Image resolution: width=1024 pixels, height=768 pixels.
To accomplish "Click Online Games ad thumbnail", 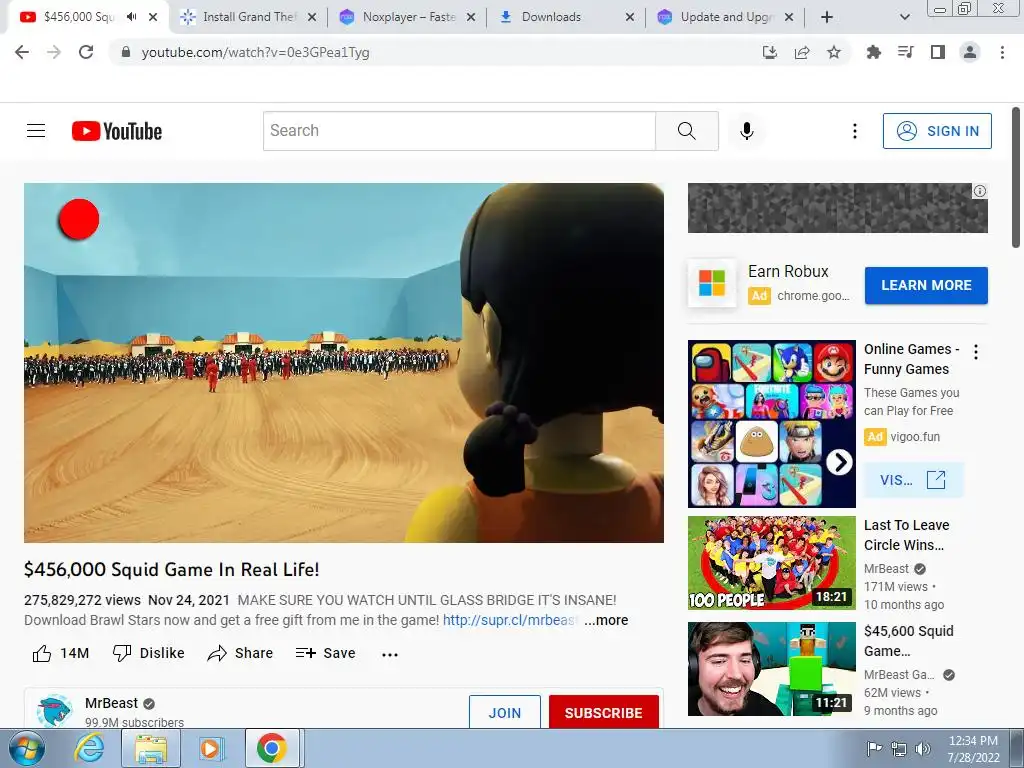I will (771, 423).
